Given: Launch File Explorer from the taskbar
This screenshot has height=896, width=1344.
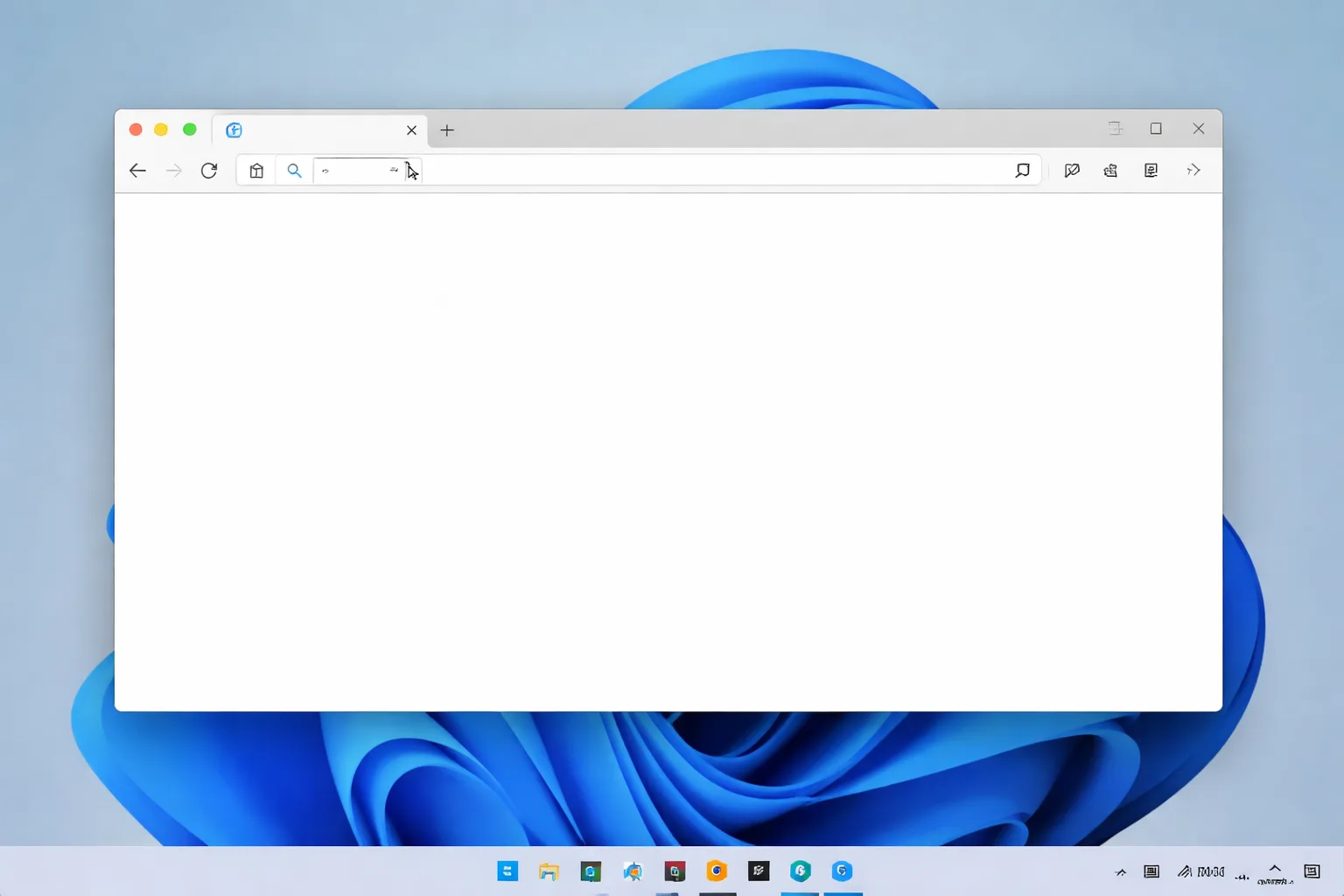Looking at the screenshot, I should coord(549,871).
